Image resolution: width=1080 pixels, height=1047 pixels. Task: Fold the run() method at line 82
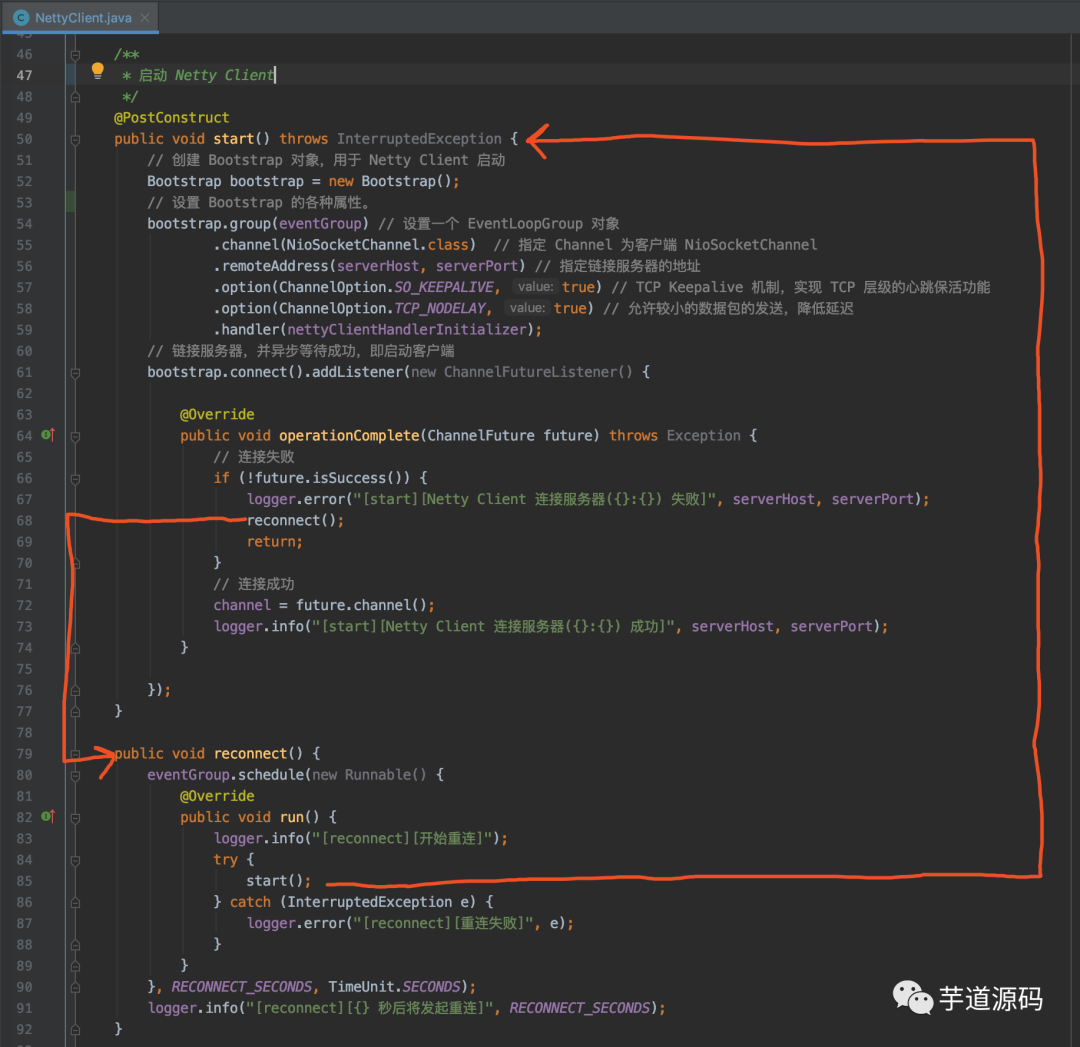coord(75,818)
